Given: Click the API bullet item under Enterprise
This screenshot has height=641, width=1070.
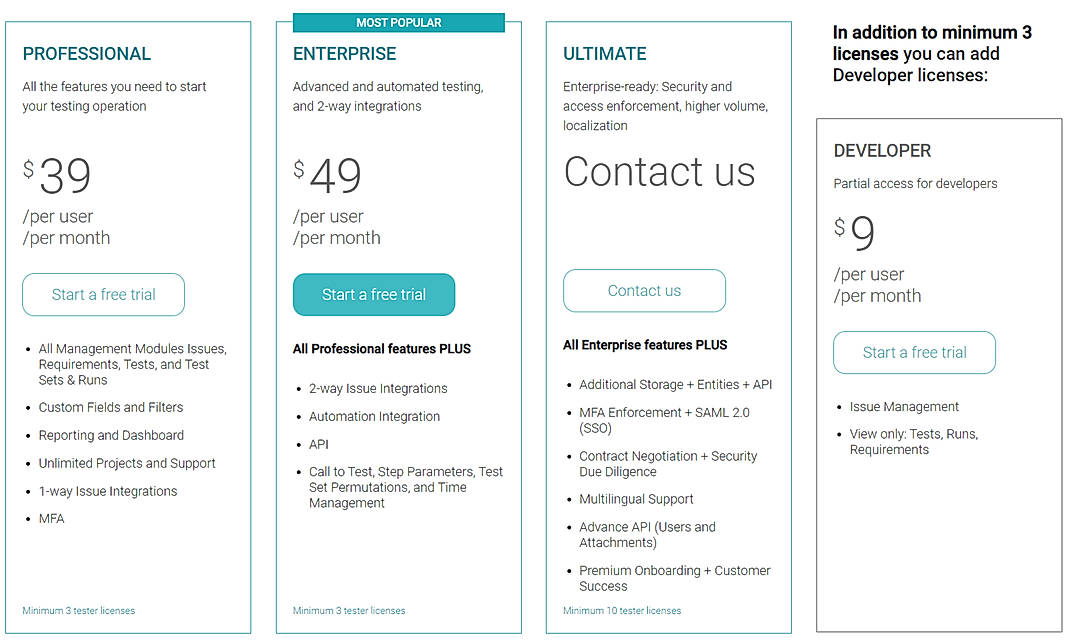Looking at the screenshot, I should pyautogui.click(x=318, y=444).
